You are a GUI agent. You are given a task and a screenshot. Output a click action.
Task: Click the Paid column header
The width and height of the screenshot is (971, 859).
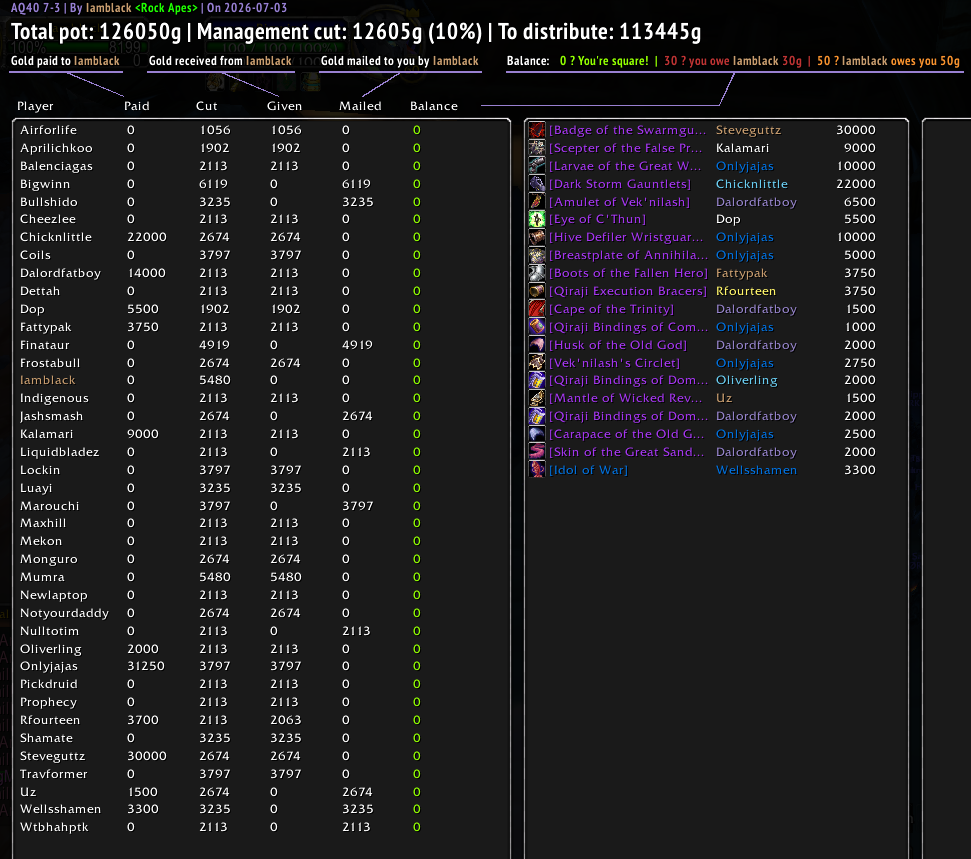[x=137, y=106]
